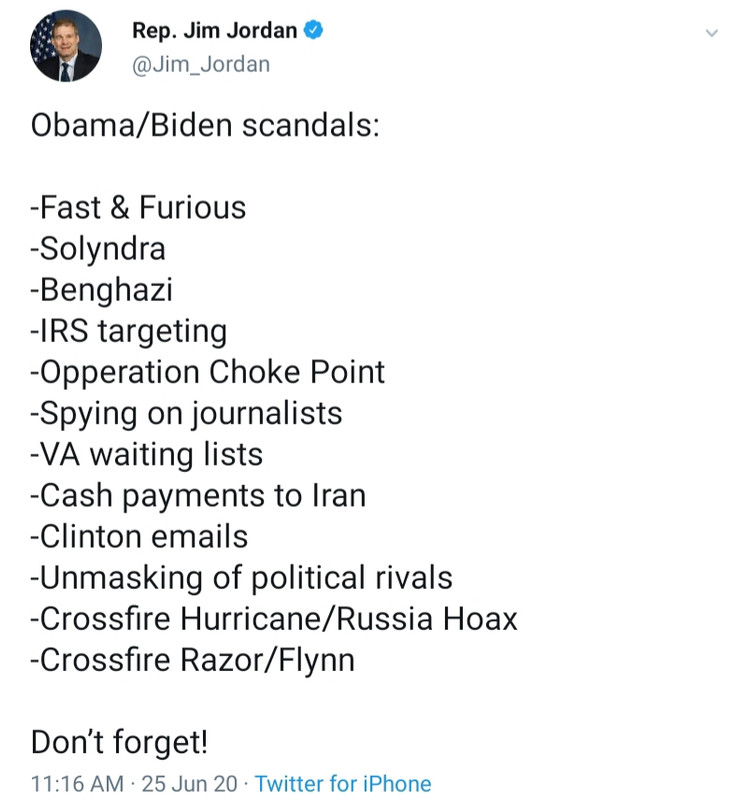Click the '-Fast & Furious' line
This screenshot has height=800, width=748.
point(138,208)
